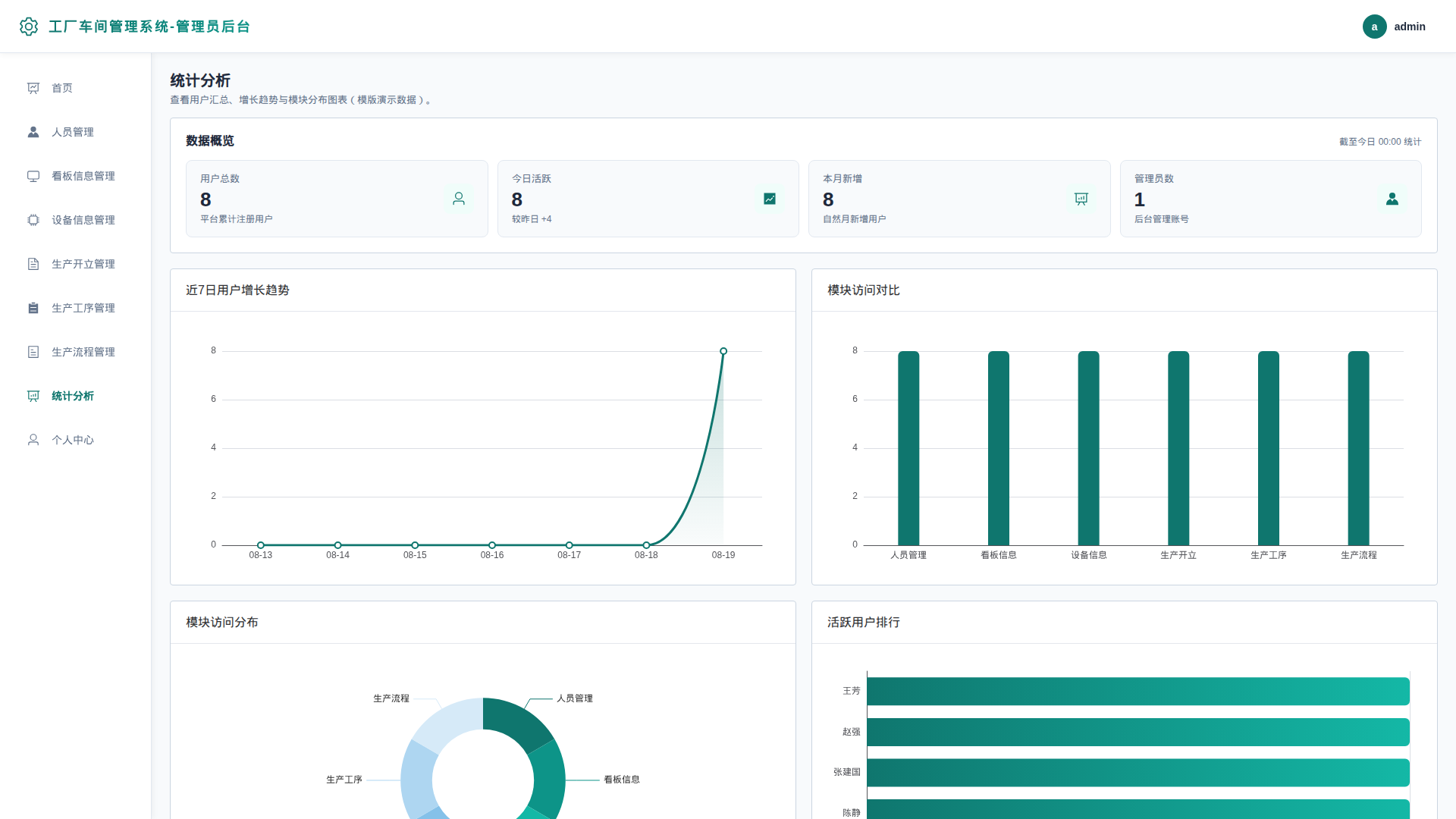Select the 设备信息 bar in the bar chart

pos(1088,448)
